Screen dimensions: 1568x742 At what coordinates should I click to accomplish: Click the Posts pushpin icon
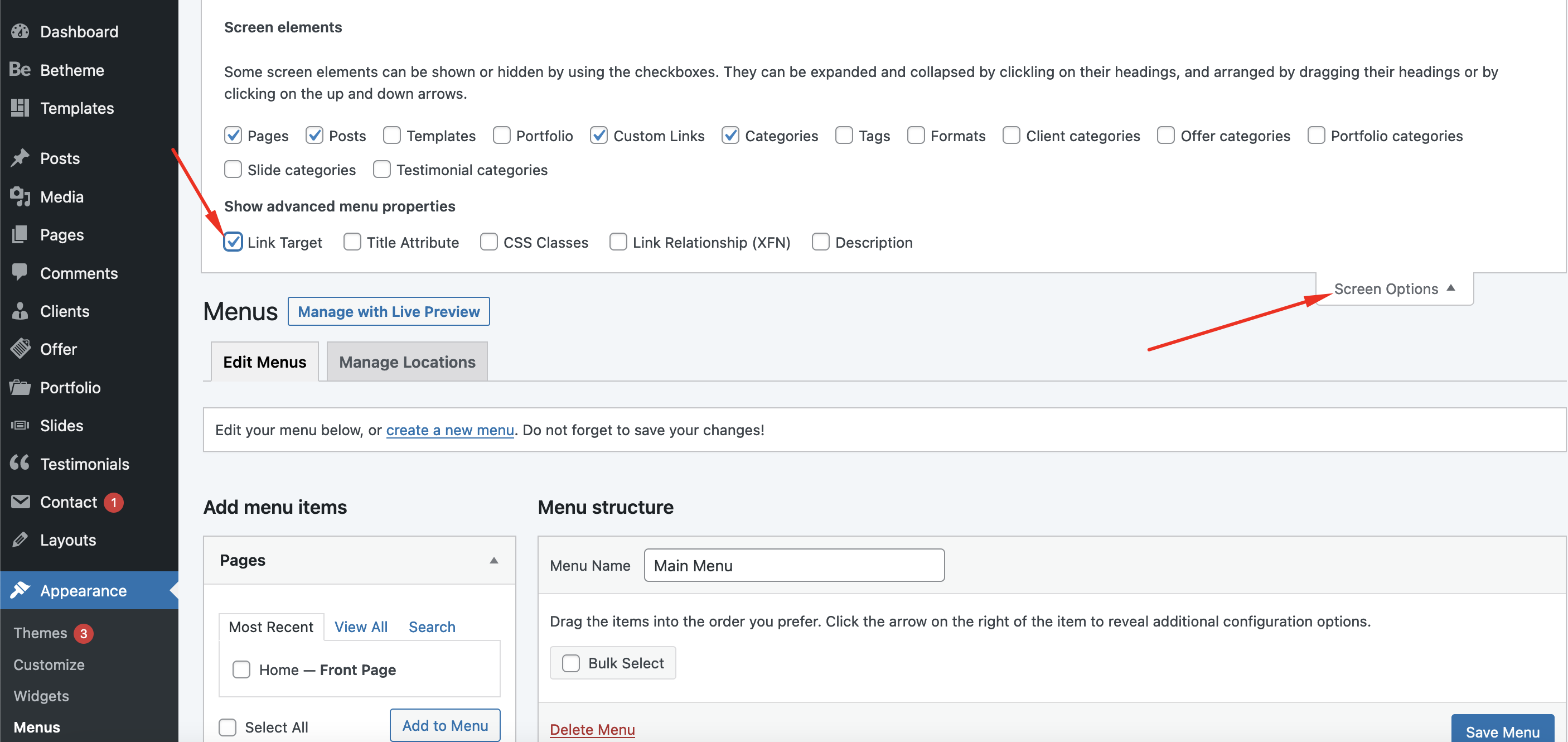click(x=20, y=158)
